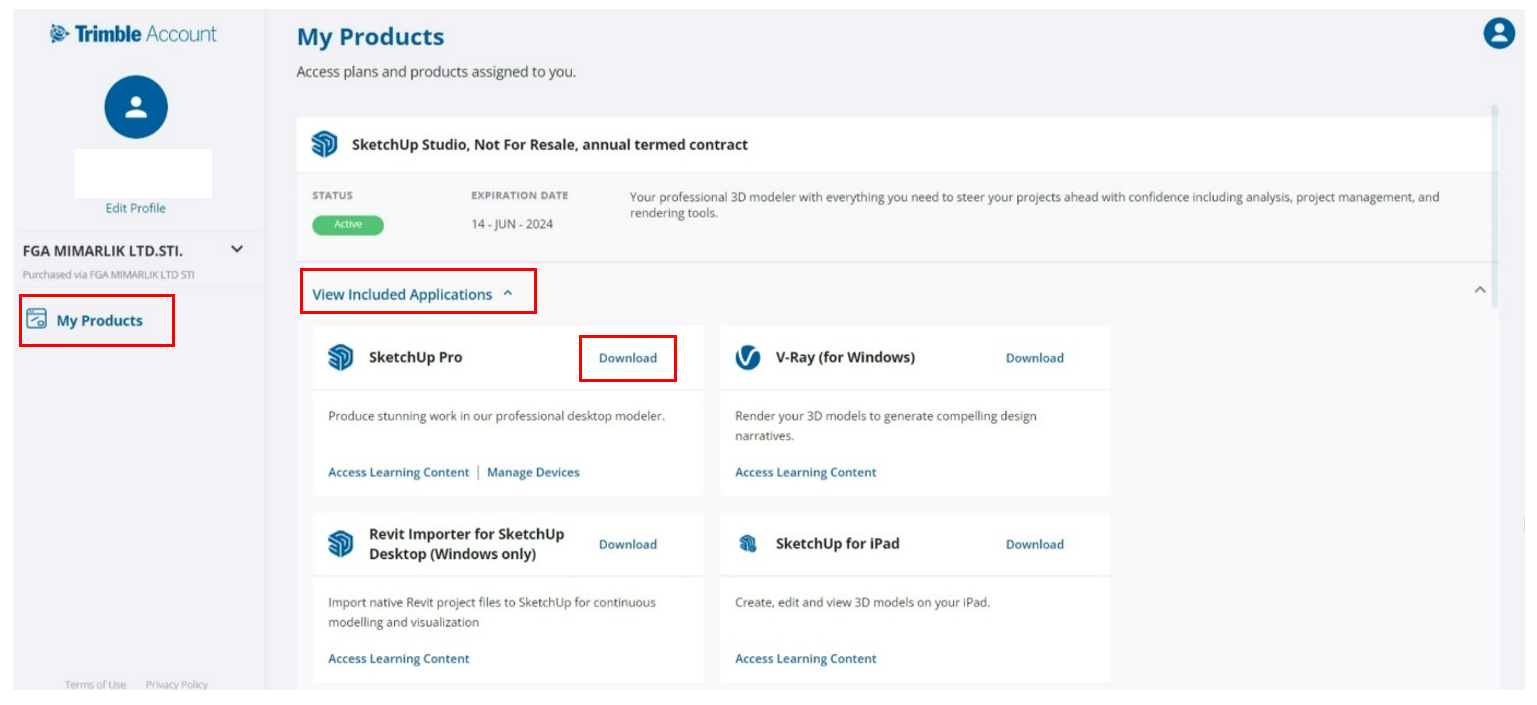Click the SketchUp Pro app icon
The image size is (1537, 705).
pyautogui.click(x=341, y=357)
